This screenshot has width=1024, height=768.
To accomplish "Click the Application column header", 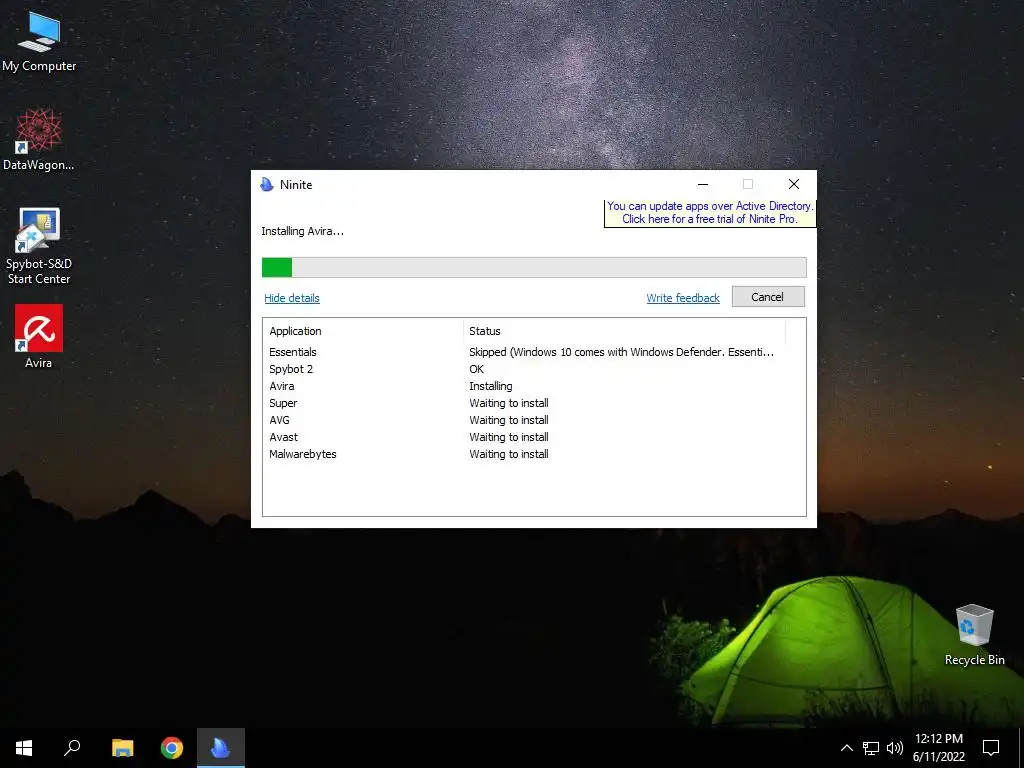I will tap(363, 331).
